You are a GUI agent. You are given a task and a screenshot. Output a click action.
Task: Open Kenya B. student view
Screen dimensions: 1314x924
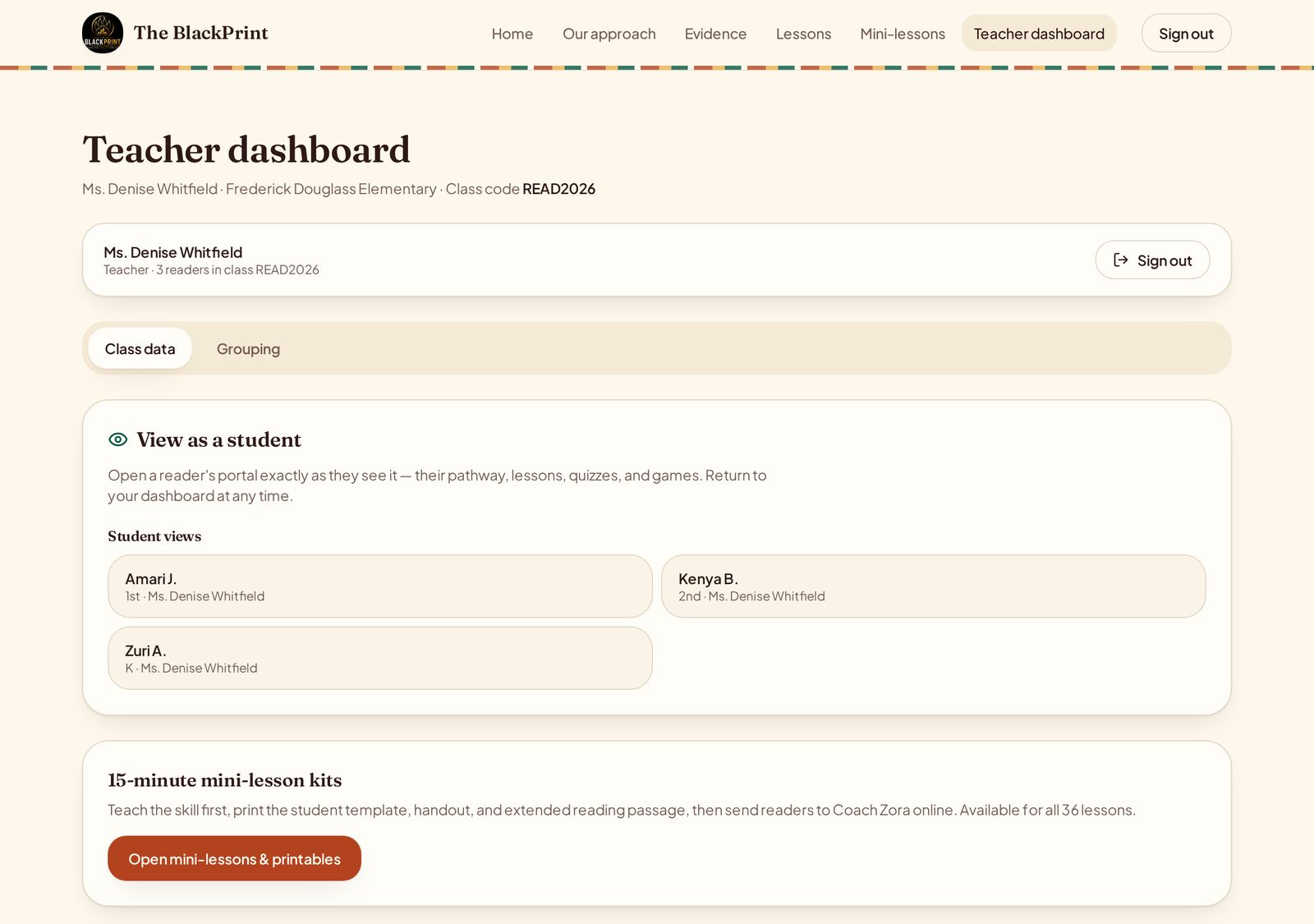933,586
